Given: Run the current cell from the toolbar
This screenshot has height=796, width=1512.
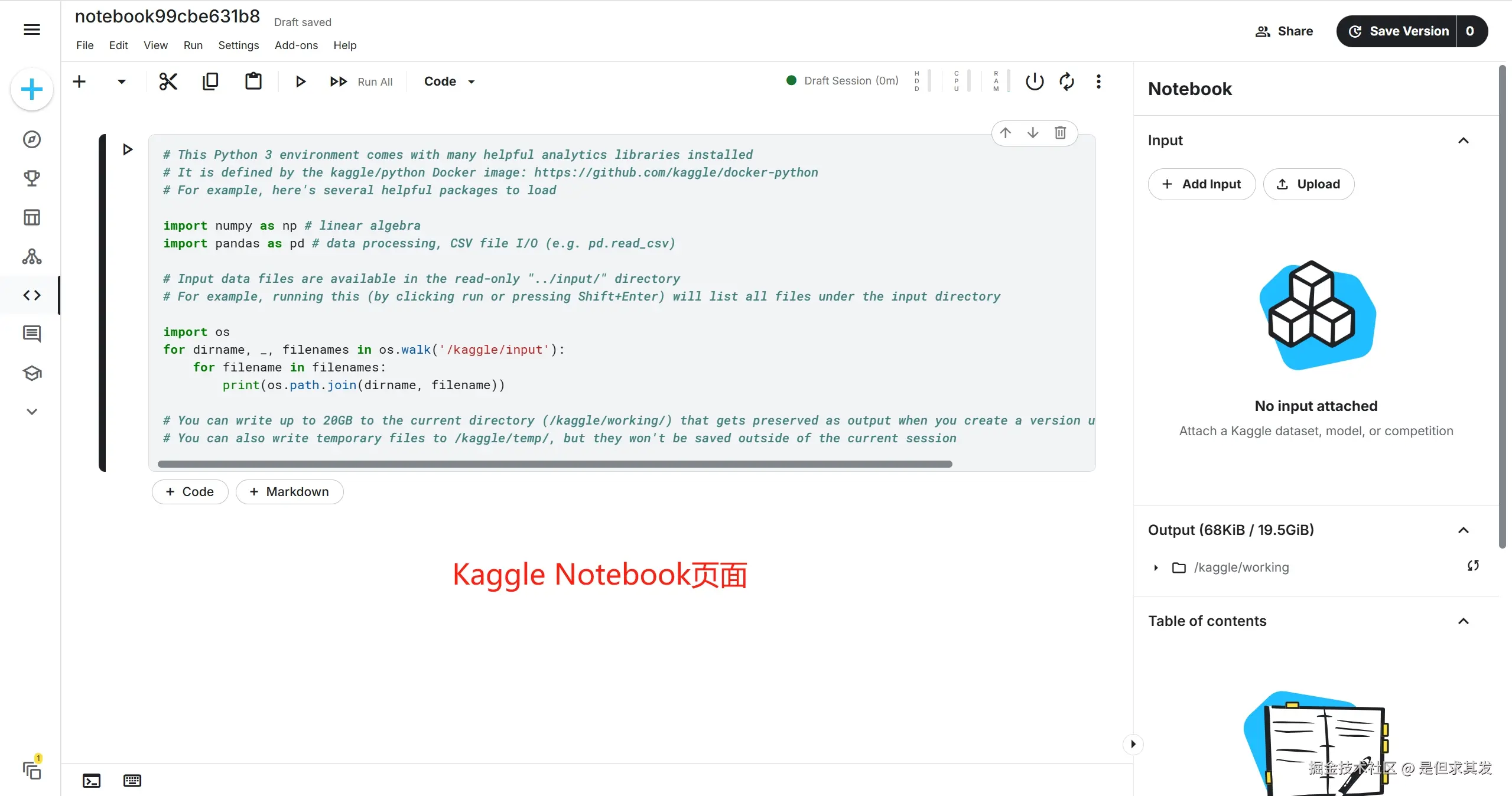Looking at the screenshot, I should pos(300,81).
